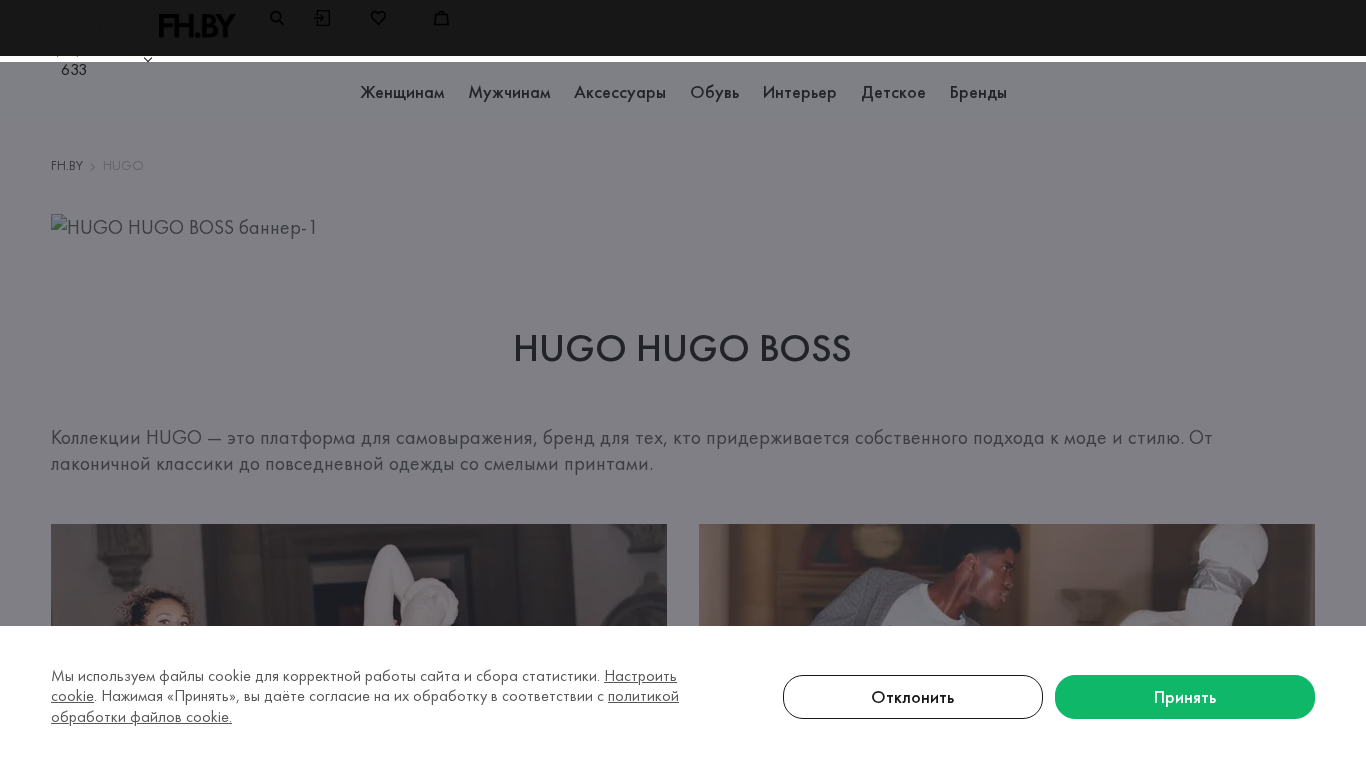Select Аксессуары in navigation

coord(620,93)
